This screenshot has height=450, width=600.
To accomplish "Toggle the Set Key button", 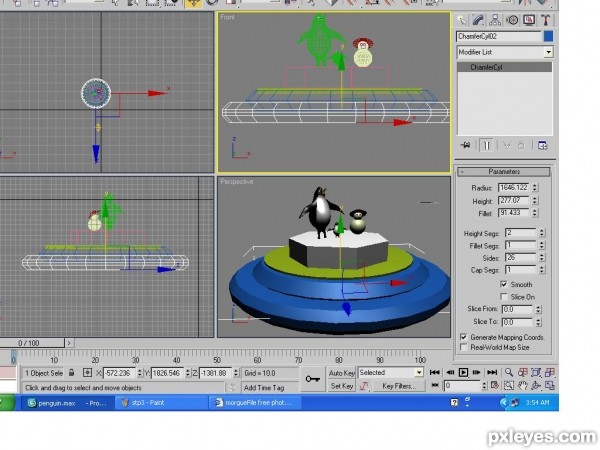I will coord(341,386).
